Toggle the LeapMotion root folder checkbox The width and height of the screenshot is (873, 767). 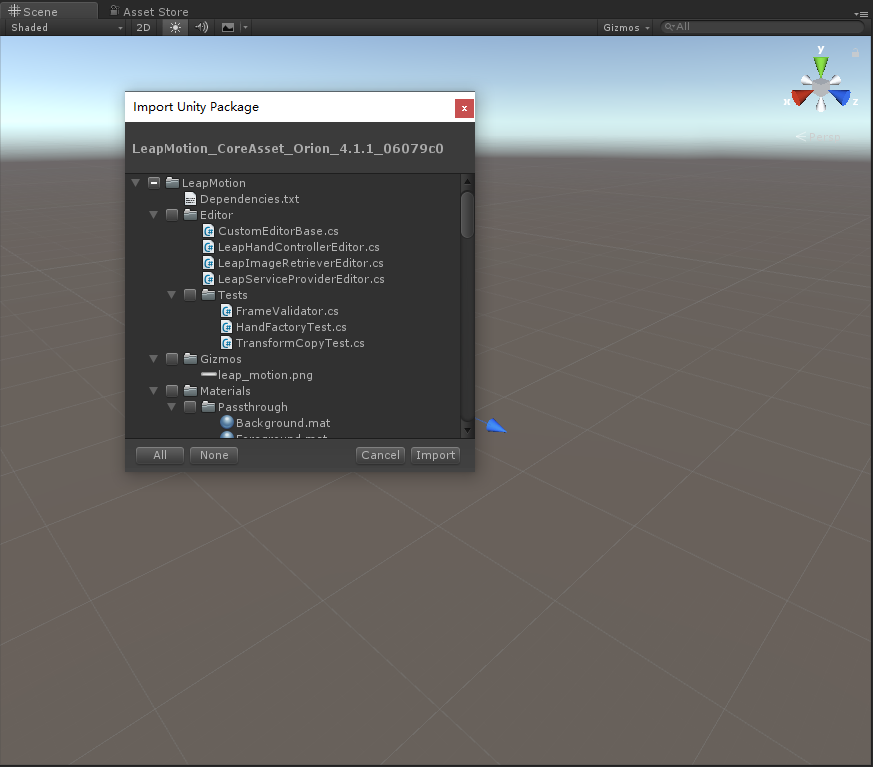tap(154, 183)
